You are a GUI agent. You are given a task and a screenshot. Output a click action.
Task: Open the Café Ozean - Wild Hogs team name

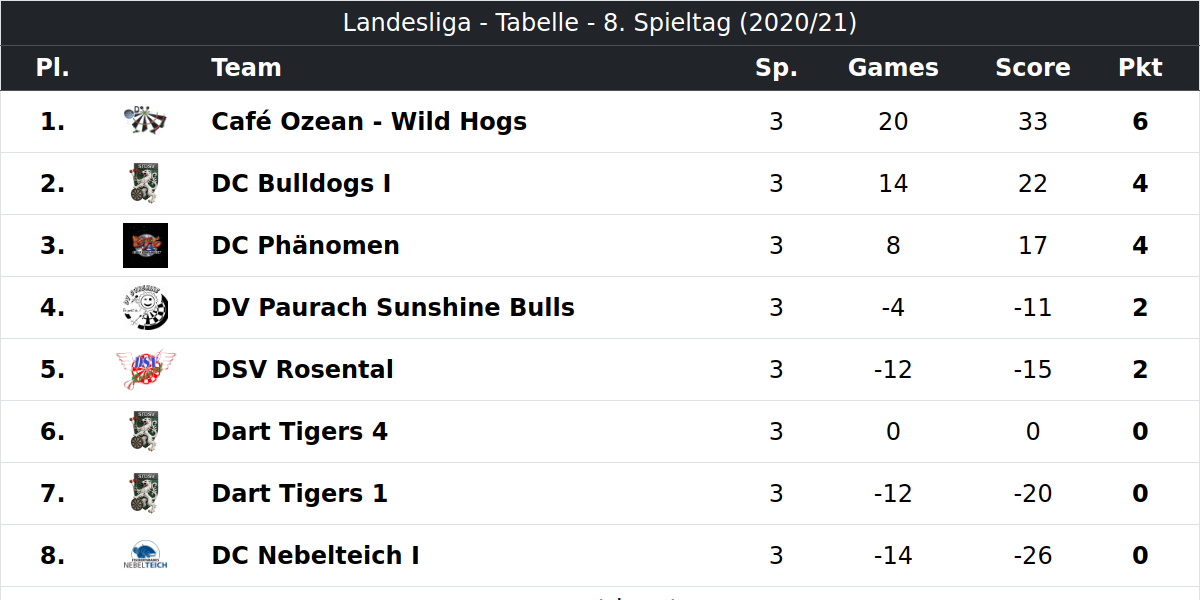pyautogui.click(x=369, y=122)
